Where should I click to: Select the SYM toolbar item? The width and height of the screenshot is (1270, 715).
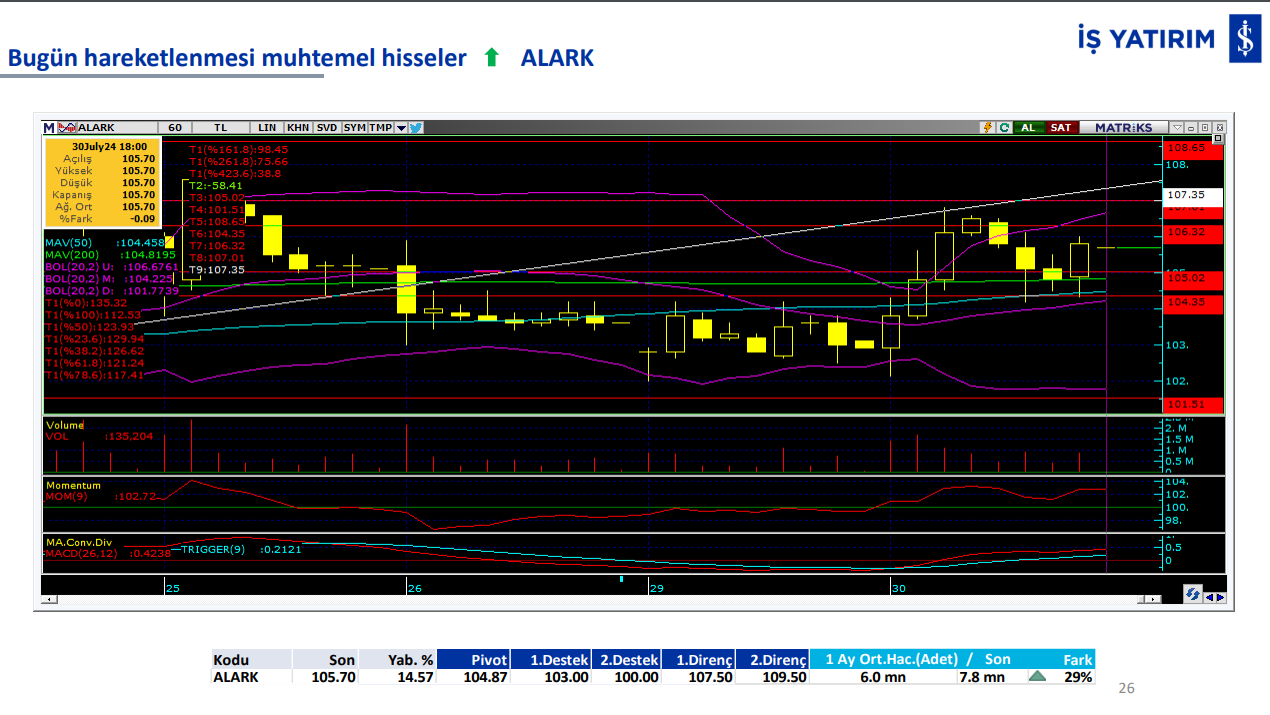(x=354, y=128)
